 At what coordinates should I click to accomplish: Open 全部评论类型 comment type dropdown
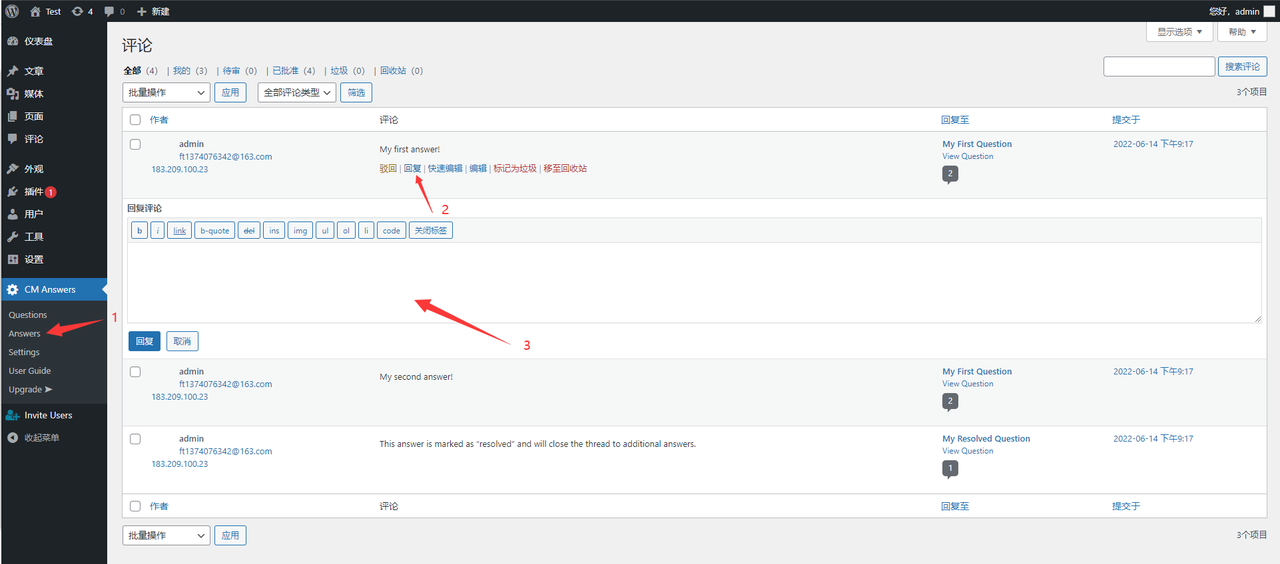(296, 92)
